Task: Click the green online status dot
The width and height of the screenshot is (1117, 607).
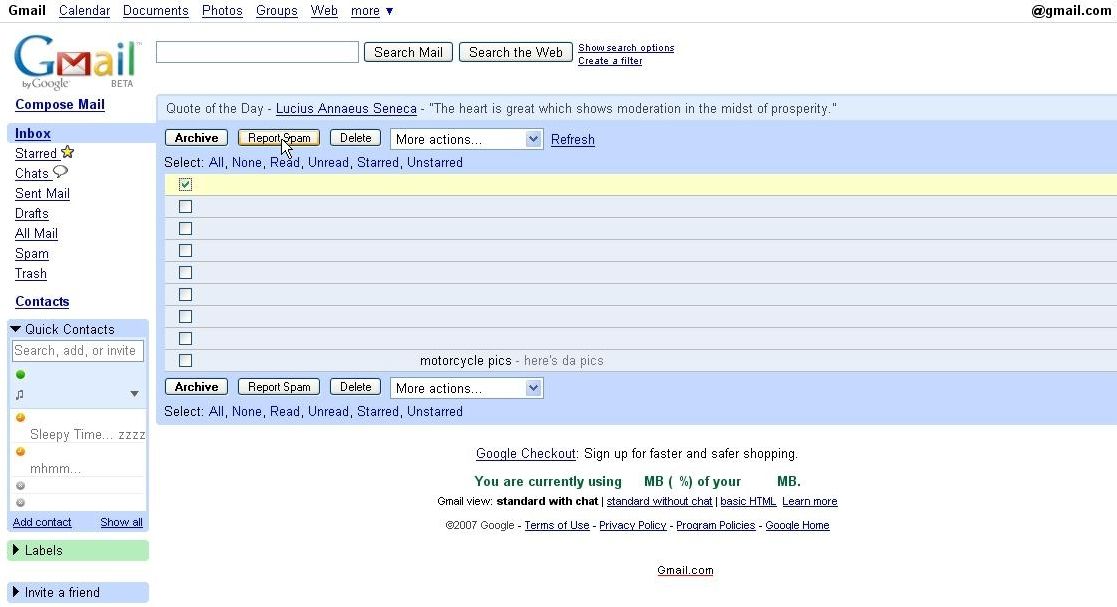Action: pyautogui.click(x=20, y=375)
